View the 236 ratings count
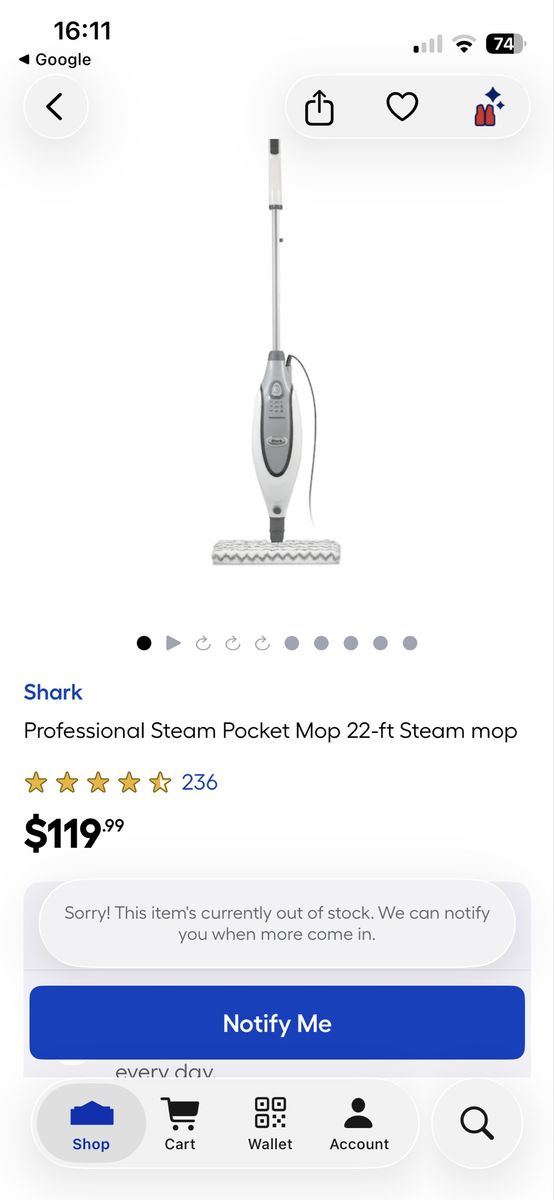554x1200 pixels. 199,782
